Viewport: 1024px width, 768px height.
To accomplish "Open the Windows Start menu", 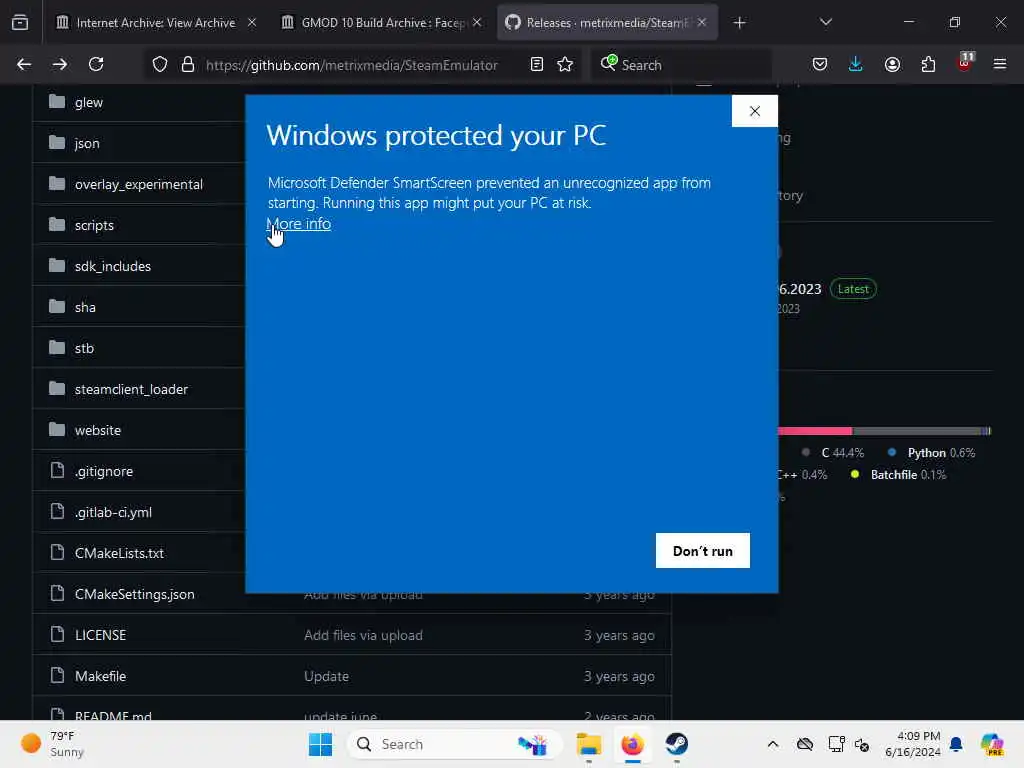I will coord(320,744).
